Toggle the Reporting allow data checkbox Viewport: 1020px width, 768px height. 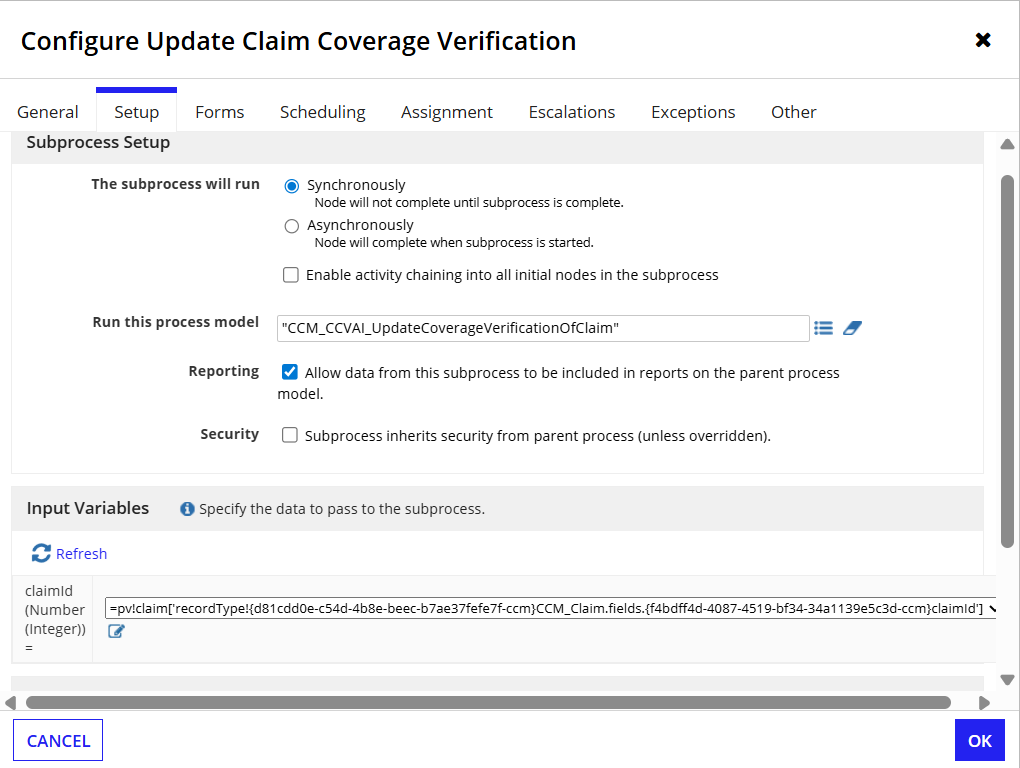coord(289,372)
